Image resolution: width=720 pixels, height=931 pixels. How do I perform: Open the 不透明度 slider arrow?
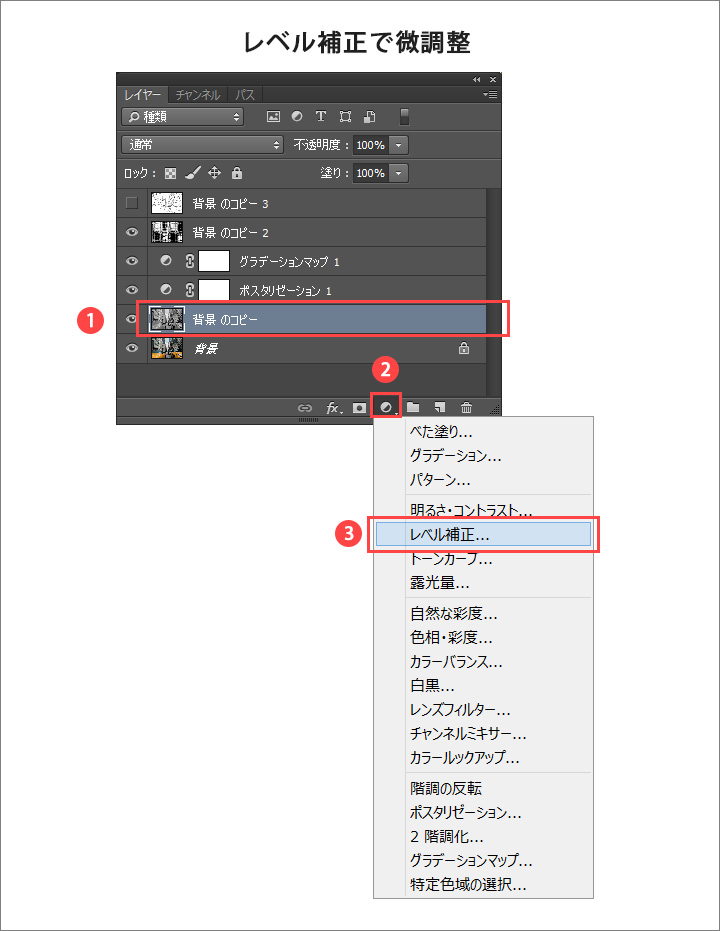(399, 145)
